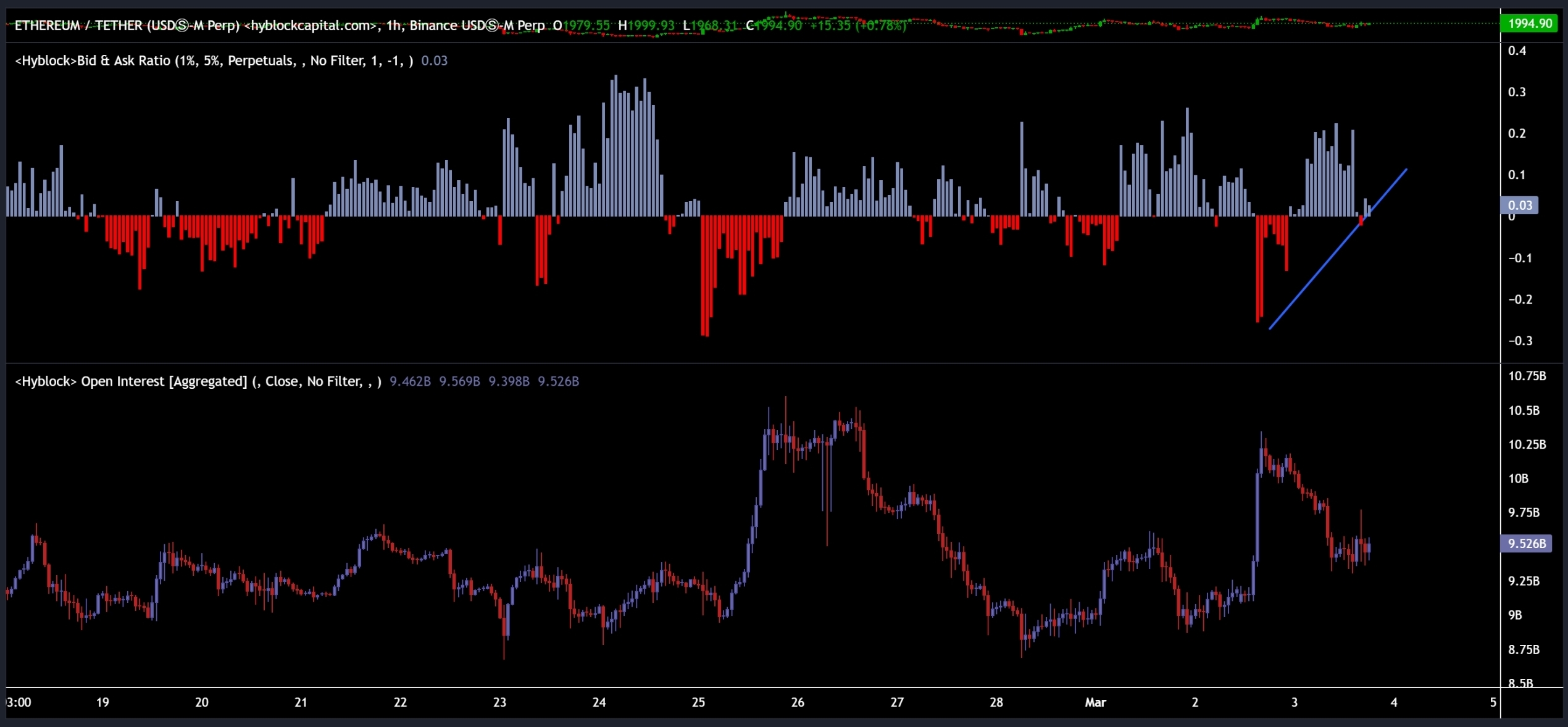The height and width of the screenshot is (727, 1568).
Task: Click the Mar date label on time axis
Action: point(1095,702)
